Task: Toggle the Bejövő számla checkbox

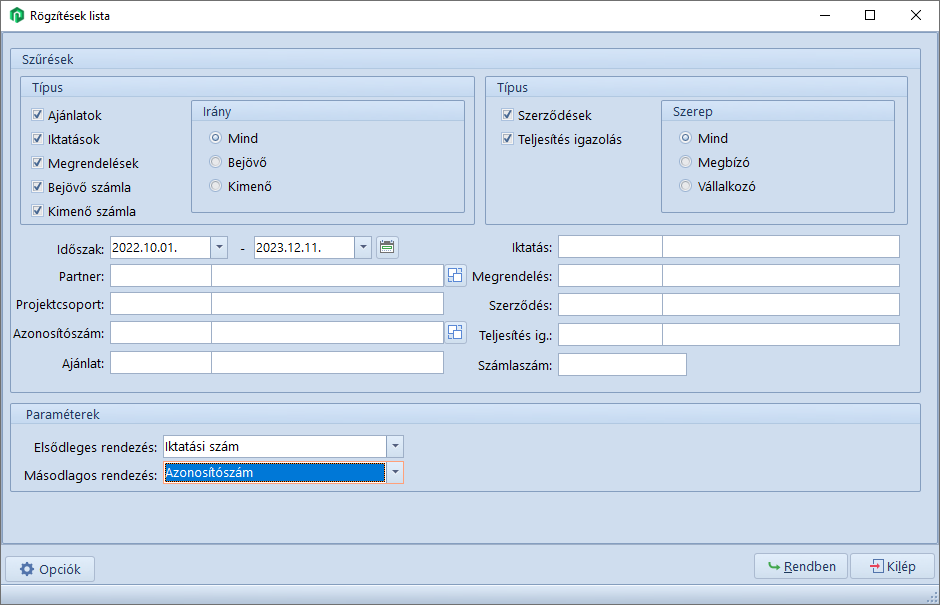Action: click(x=38, y=187)
